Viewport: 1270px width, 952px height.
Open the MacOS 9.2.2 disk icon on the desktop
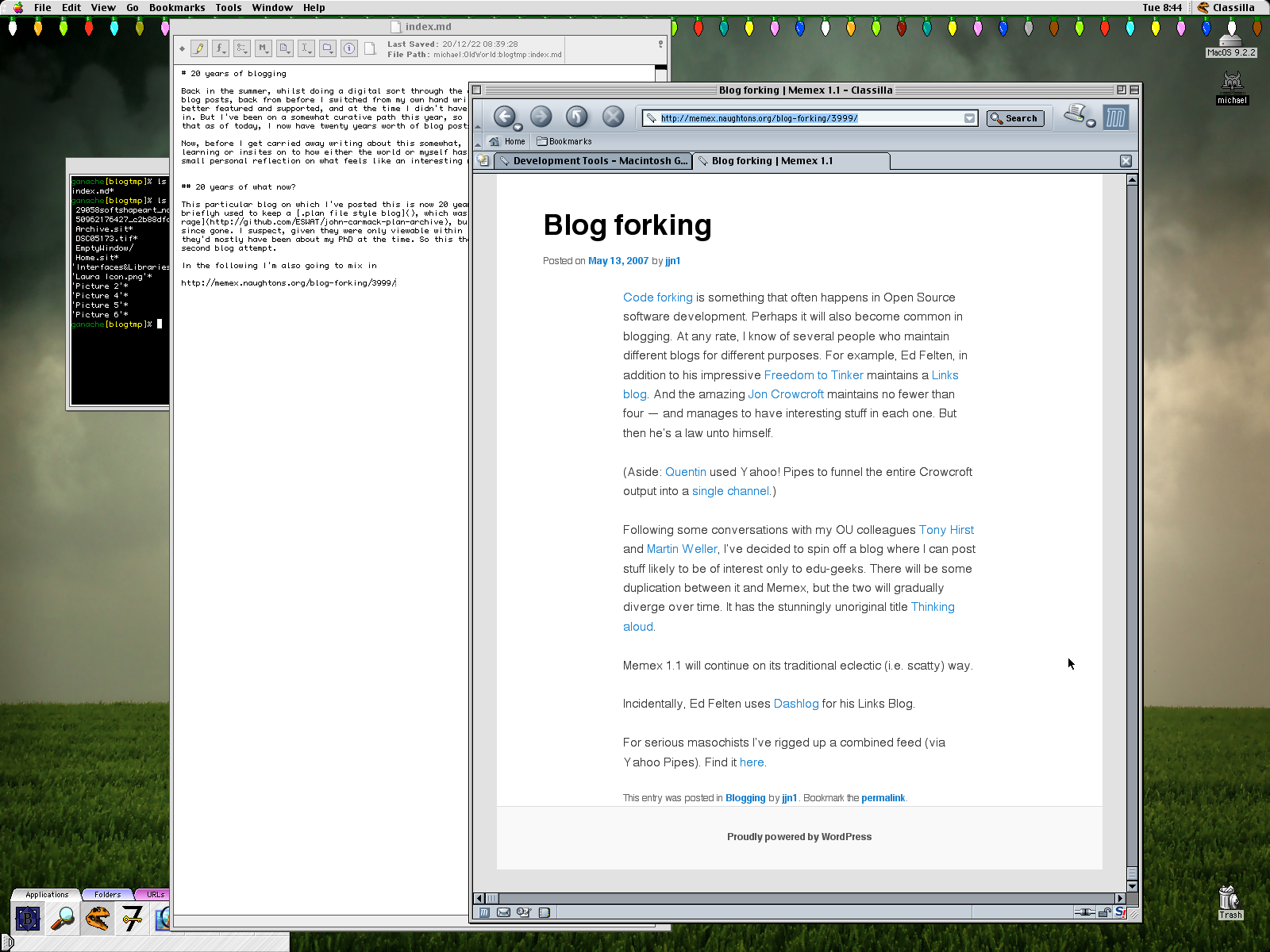pos(1231,44)
